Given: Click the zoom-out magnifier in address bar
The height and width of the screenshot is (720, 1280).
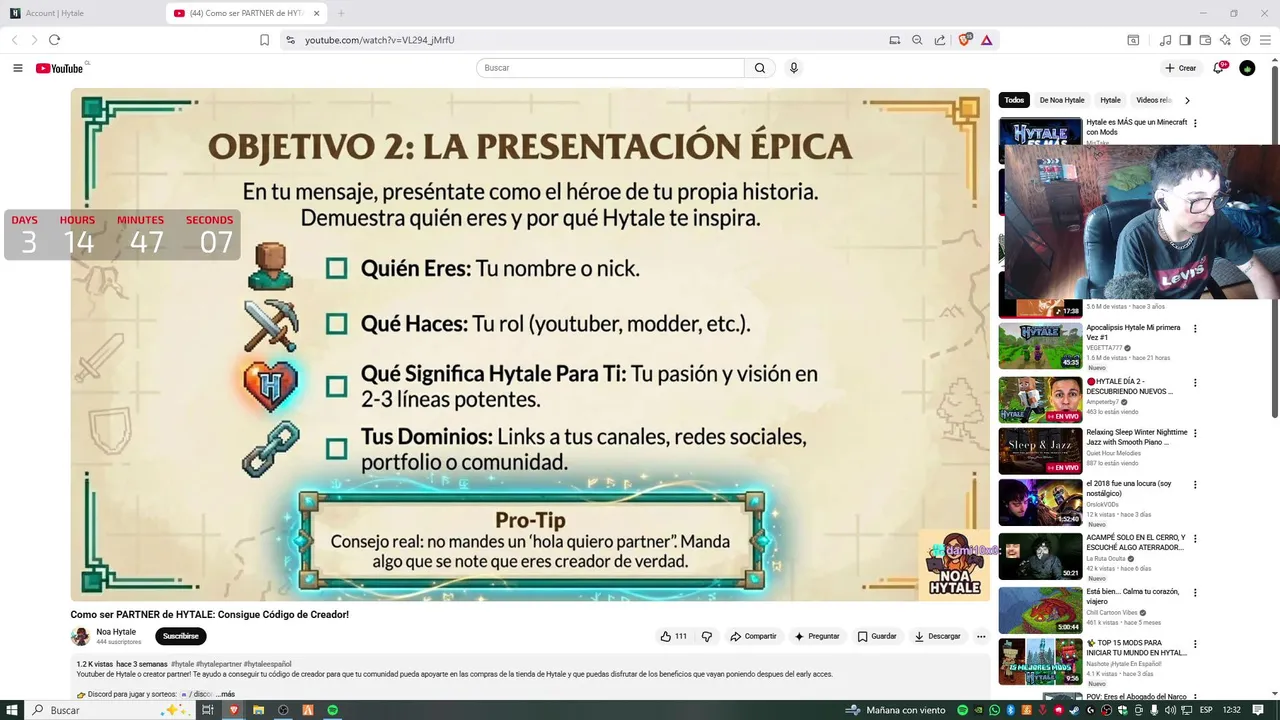Looking at the screenshot, I should click(917, 40).
